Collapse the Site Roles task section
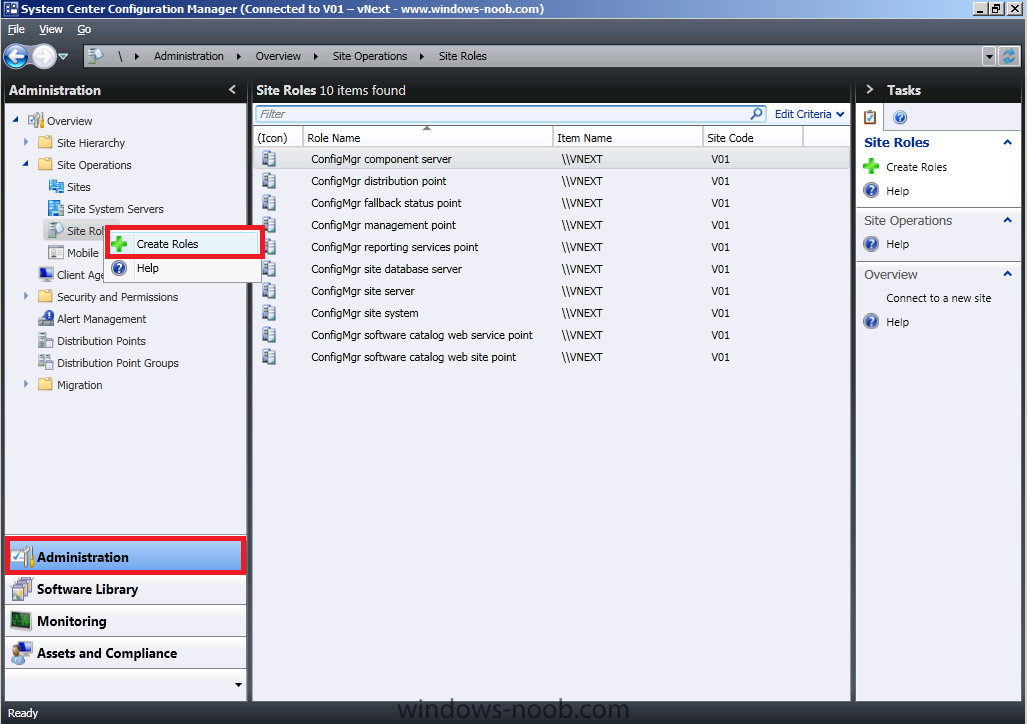 pyautogui.click(x=1007, y=142)
